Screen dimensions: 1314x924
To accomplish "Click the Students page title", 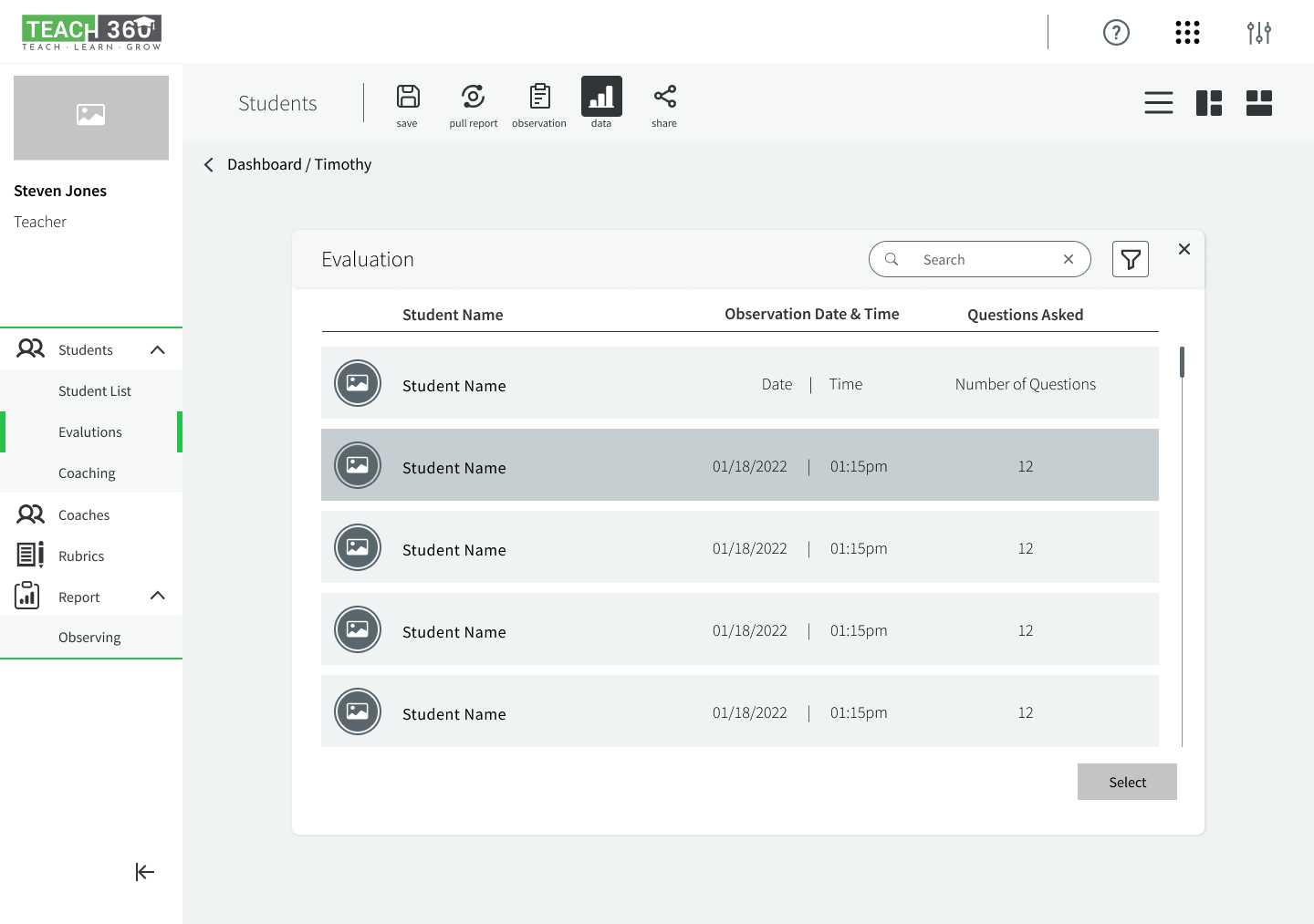I will click(x=277, y=103).
